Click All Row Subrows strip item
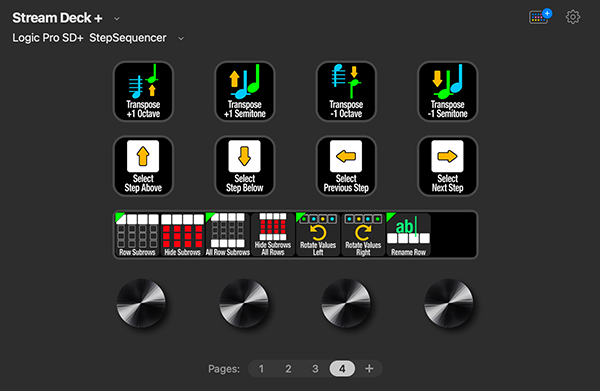The width and height of the screenshot is (600, 391). [x=227, y=235]
